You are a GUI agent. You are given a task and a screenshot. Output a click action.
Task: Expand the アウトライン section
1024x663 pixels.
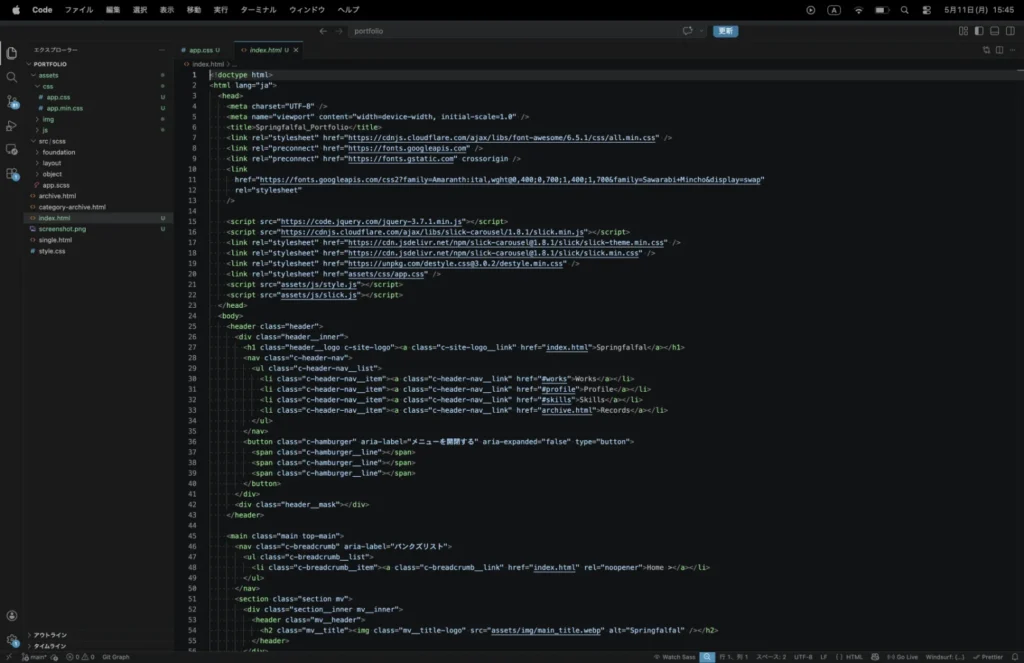coord(50,635)
